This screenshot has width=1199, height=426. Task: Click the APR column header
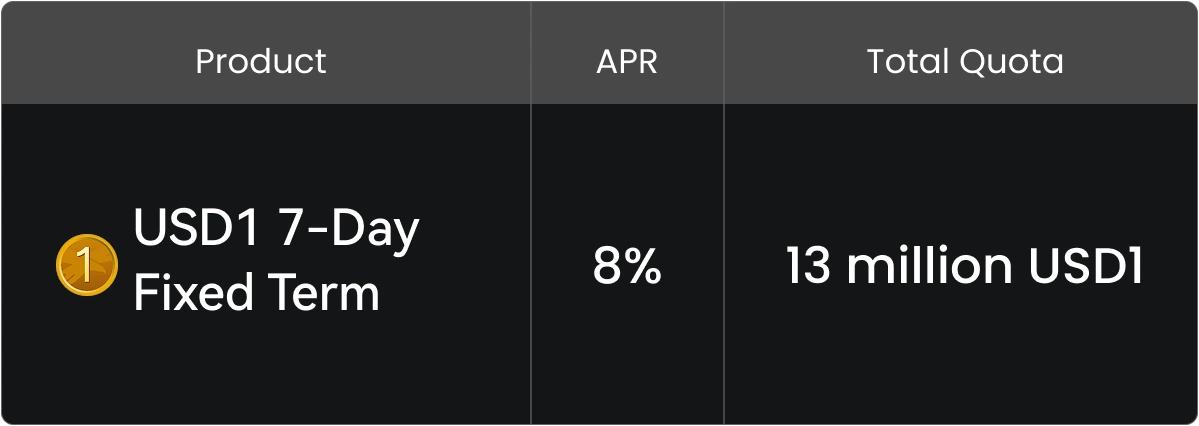[x=627, y=62]
